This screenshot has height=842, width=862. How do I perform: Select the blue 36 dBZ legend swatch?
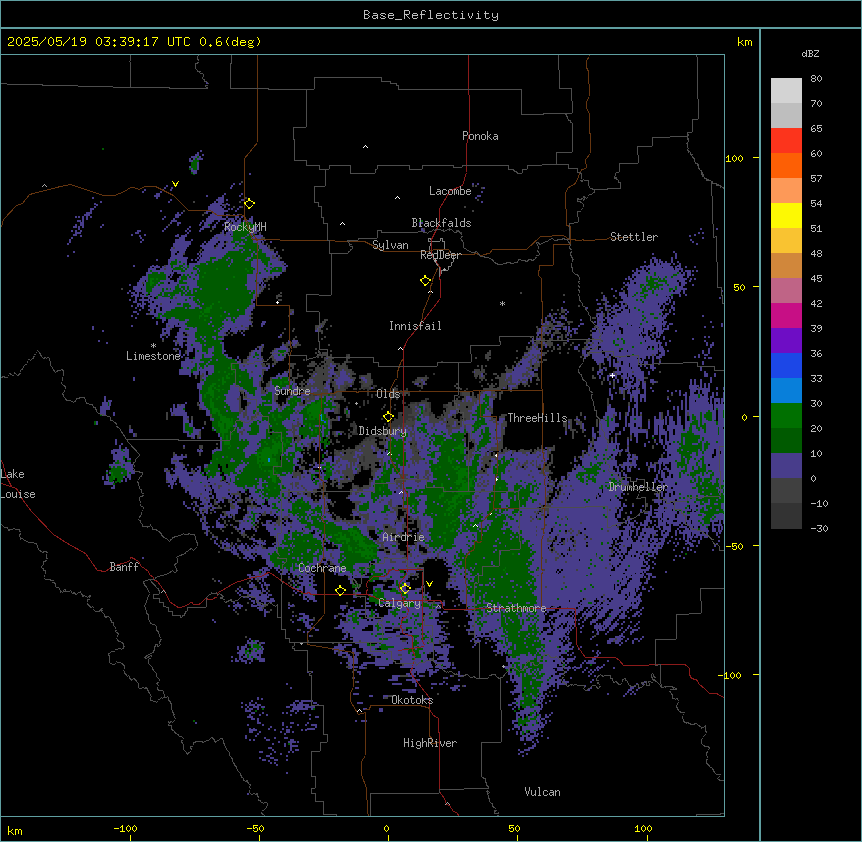pyautogui.click(x=786, y=365)
